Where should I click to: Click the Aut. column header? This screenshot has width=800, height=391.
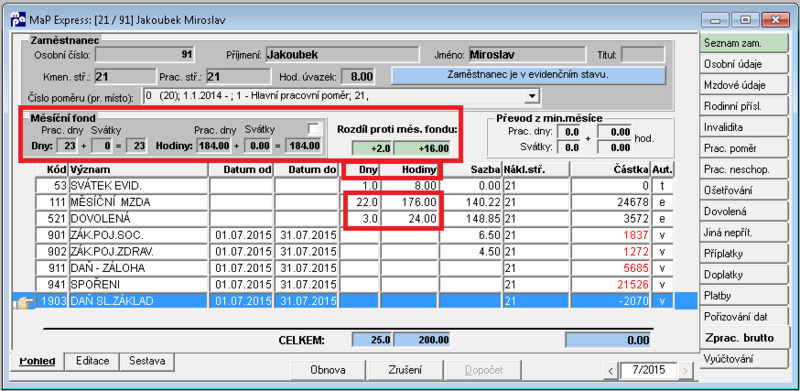click(662, 169)
